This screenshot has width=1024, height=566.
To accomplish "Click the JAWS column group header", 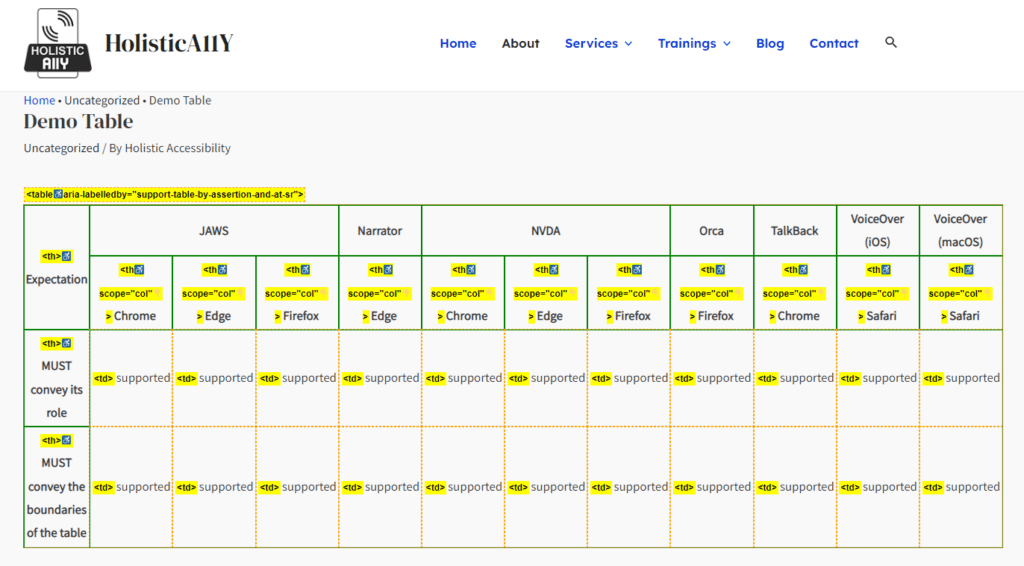I will coord(214,230).
